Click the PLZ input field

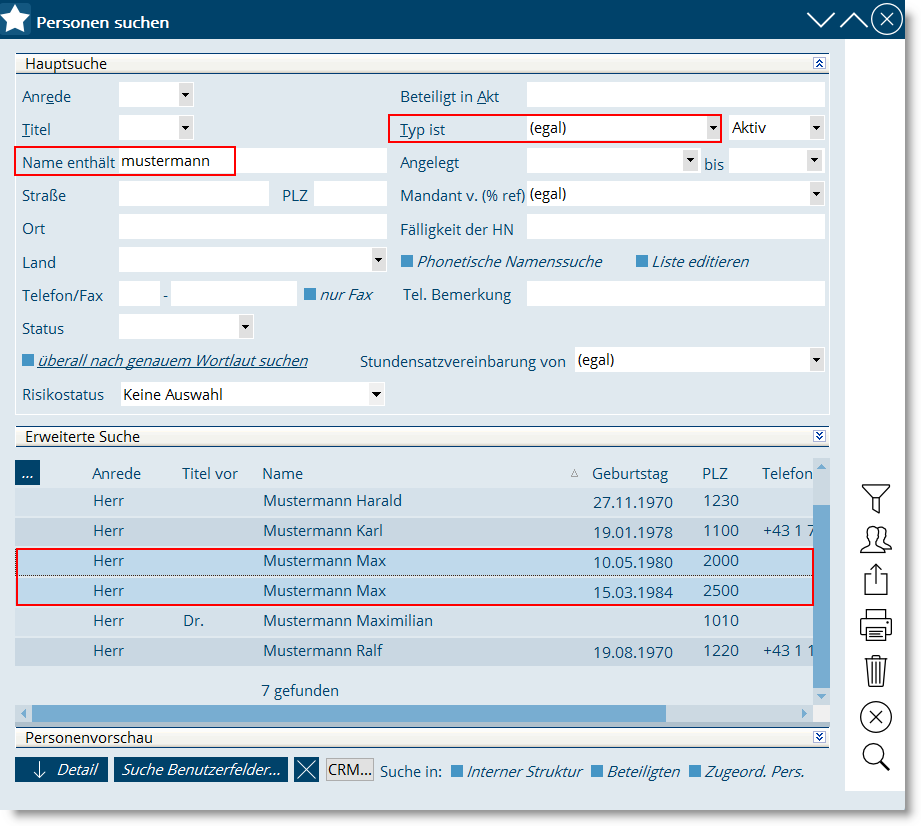[350, 194]
